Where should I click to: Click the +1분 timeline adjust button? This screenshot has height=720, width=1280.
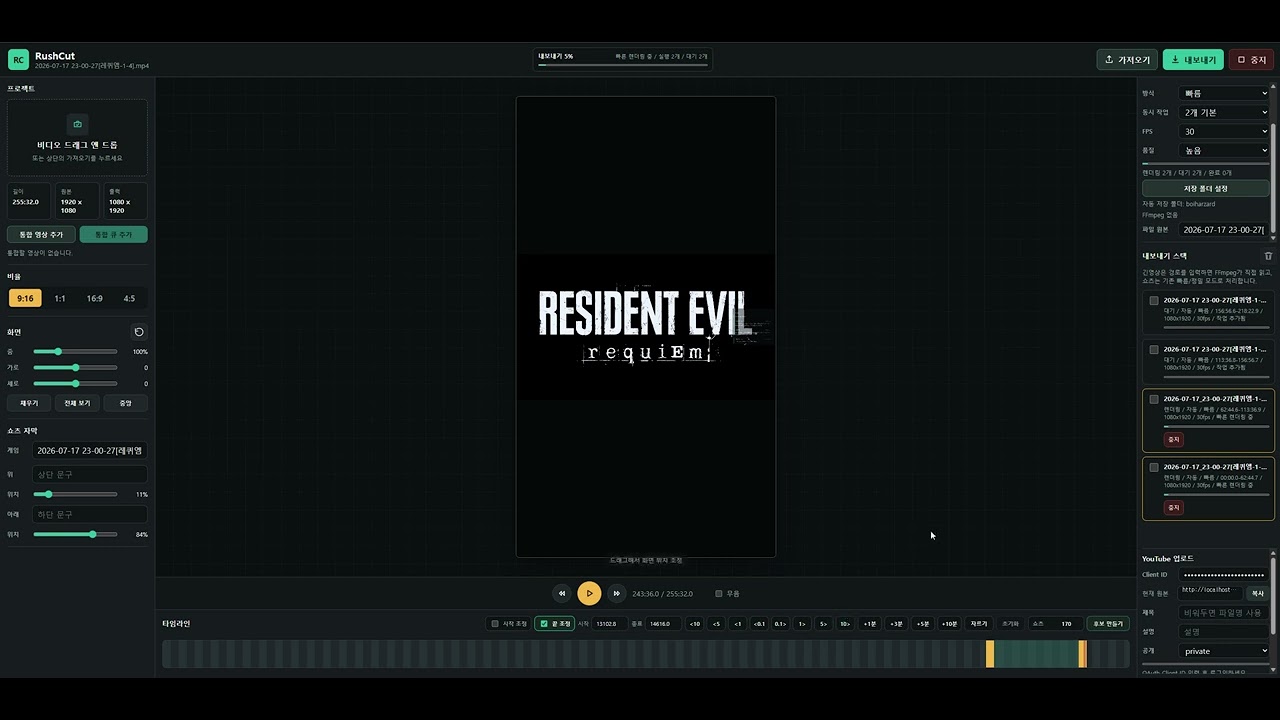pos(870,624)
